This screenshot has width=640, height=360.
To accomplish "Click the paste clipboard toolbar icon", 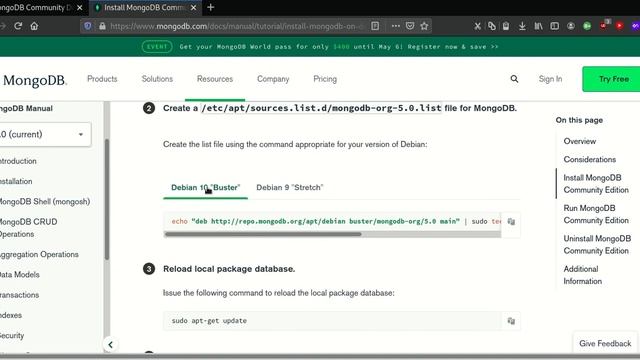I will click(506, 26).
